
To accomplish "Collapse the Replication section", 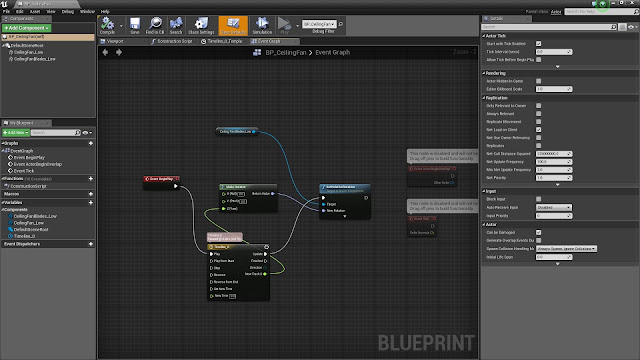I will point(484,98).
